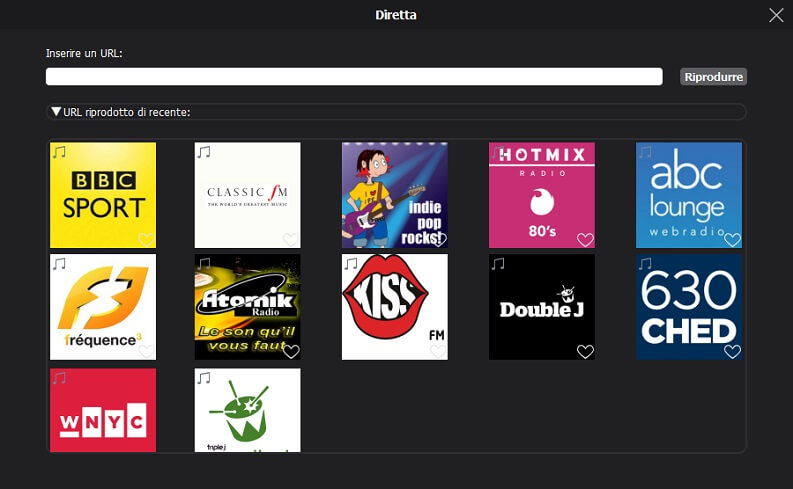Click music note icon on BBC Sport
This screenshot has height=489, width=793.
point(59,152)
